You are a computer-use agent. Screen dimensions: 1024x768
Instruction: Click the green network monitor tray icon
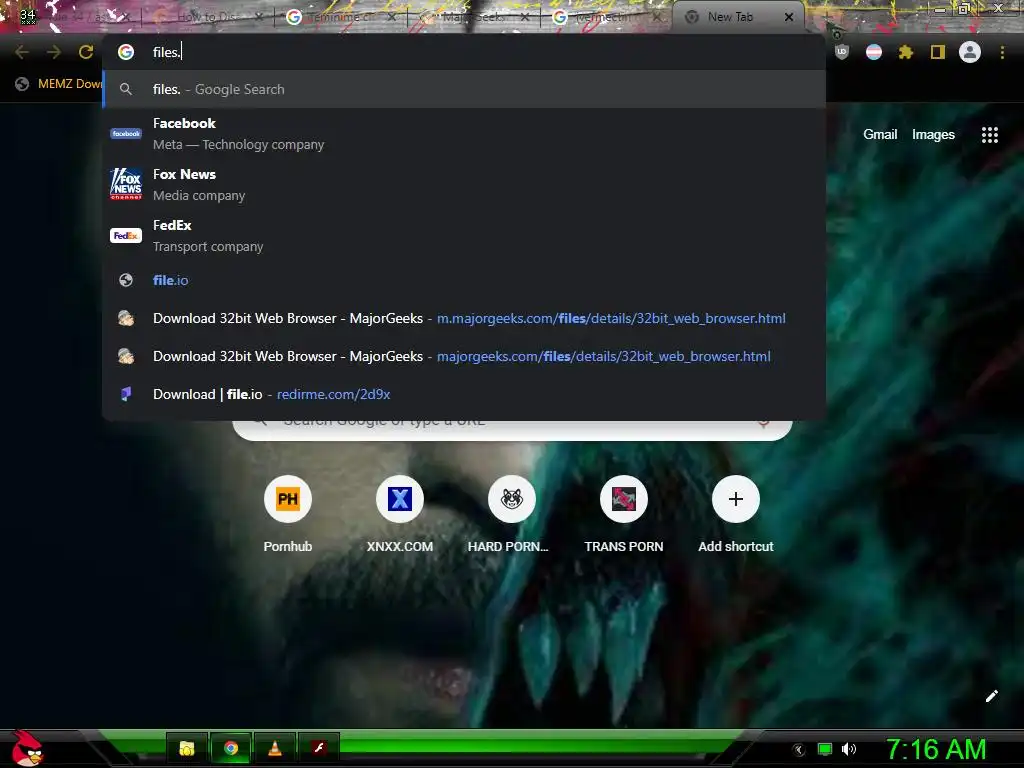coord(825,749)
